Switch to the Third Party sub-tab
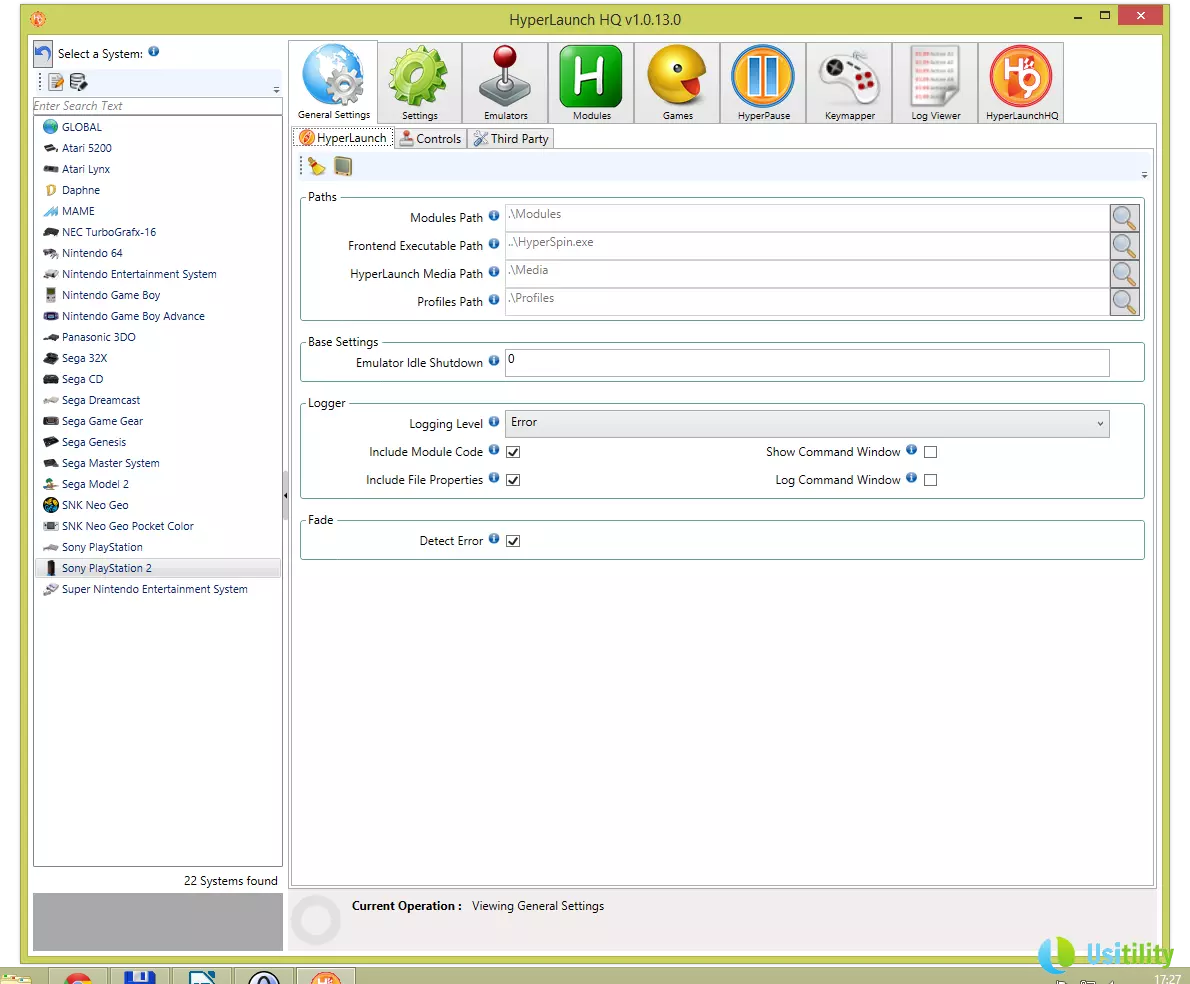The height and width of the screenshot is (984, 1190). coord(511,139)
